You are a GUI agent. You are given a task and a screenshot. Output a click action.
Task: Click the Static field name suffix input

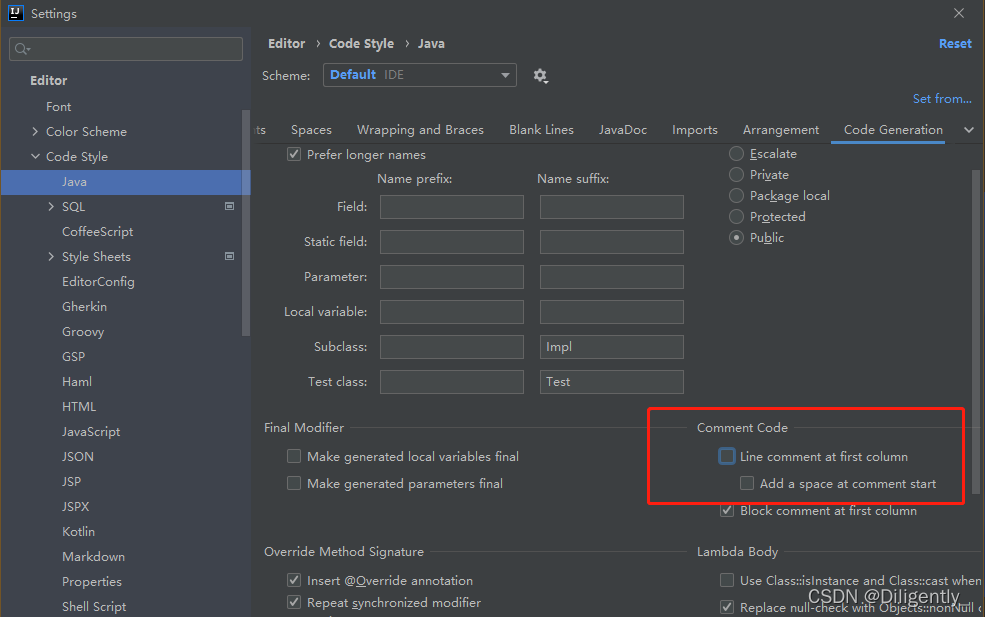coord(611,242)
